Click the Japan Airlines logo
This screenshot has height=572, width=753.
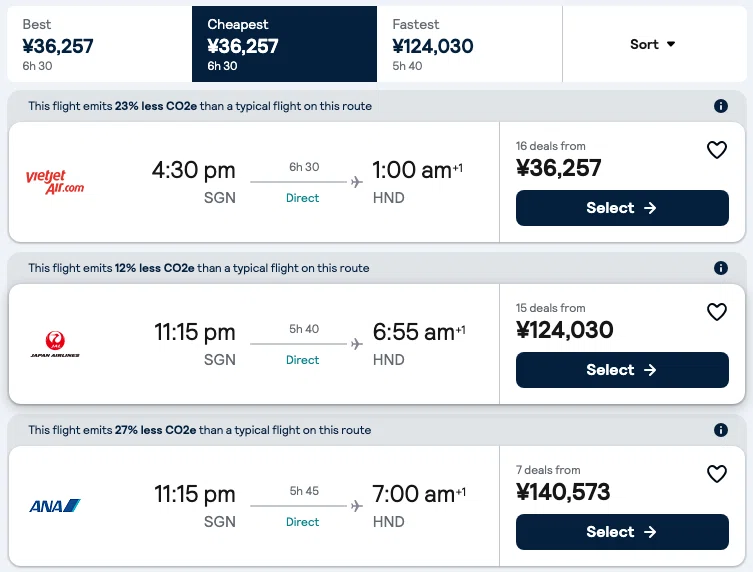(55, 344)
